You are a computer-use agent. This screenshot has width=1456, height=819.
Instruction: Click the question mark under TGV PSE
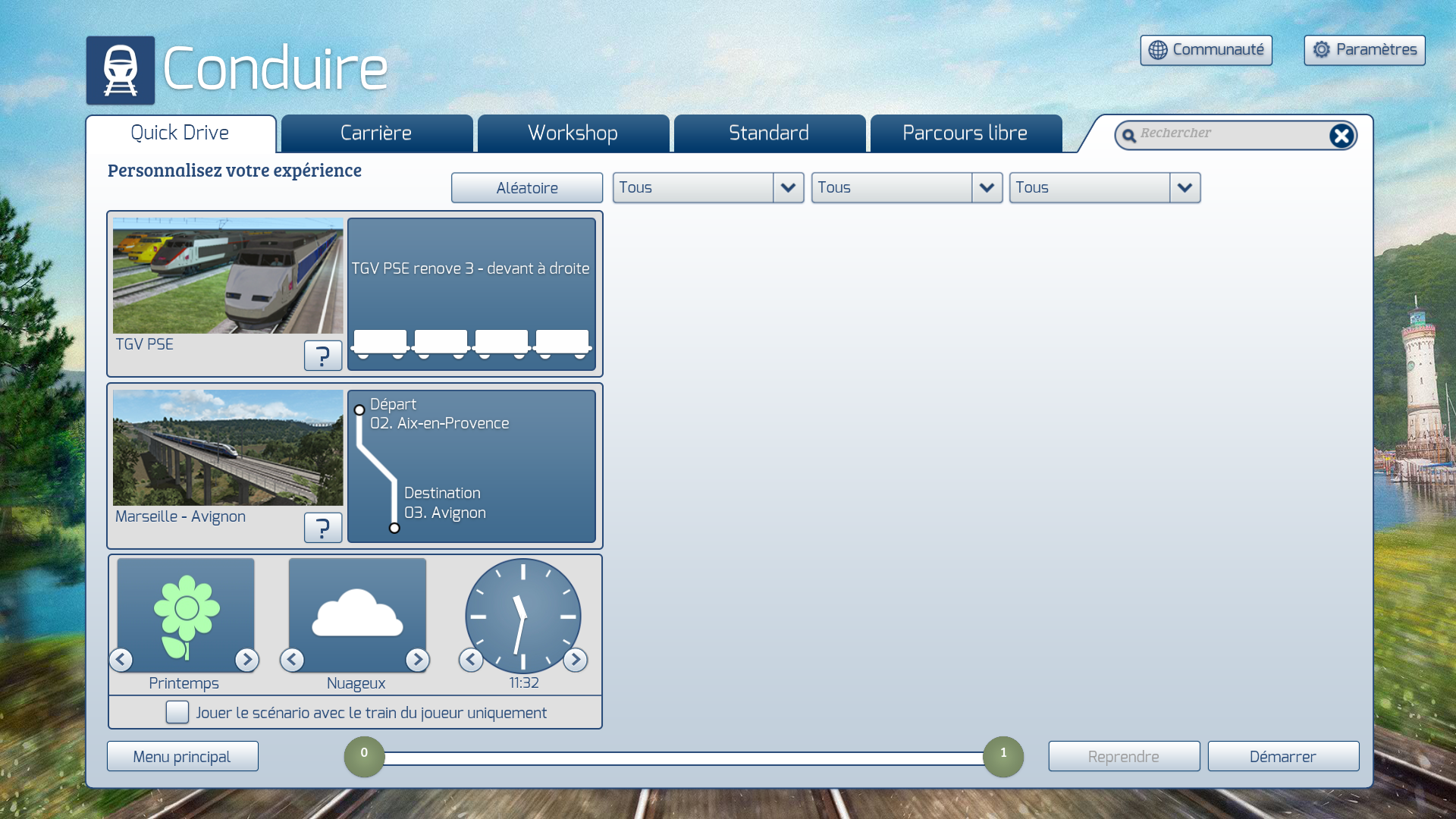pos(322,356)
